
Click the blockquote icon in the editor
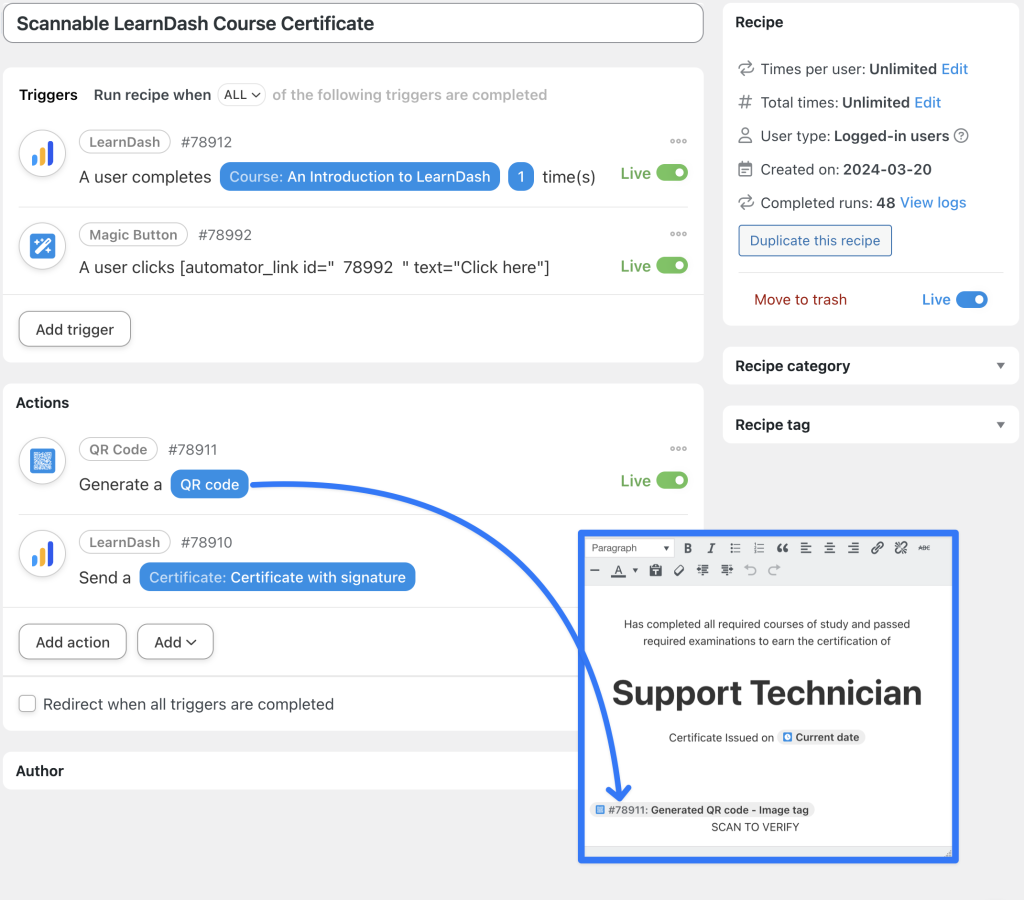pos(783,548)
